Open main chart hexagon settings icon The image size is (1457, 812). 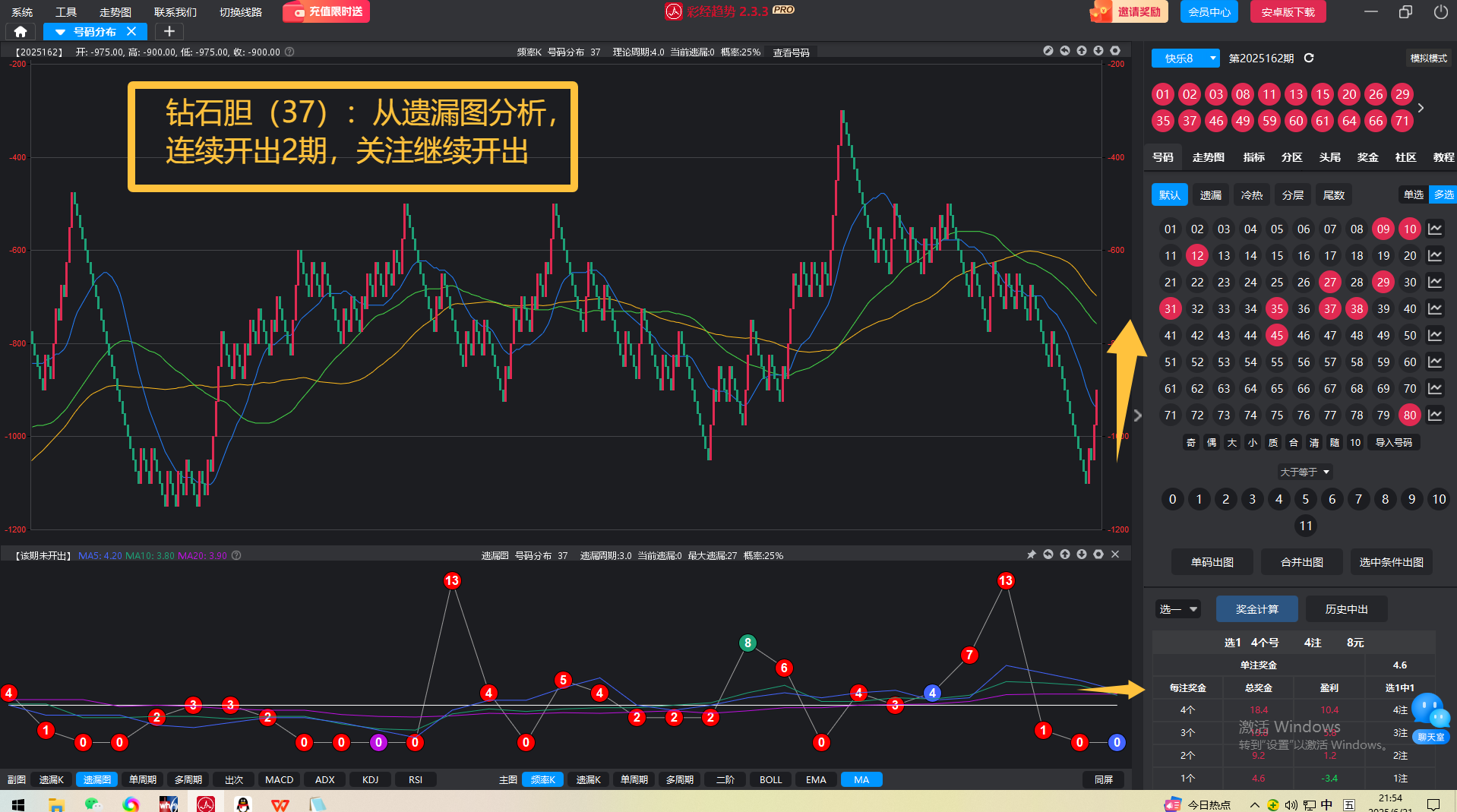1115,51
